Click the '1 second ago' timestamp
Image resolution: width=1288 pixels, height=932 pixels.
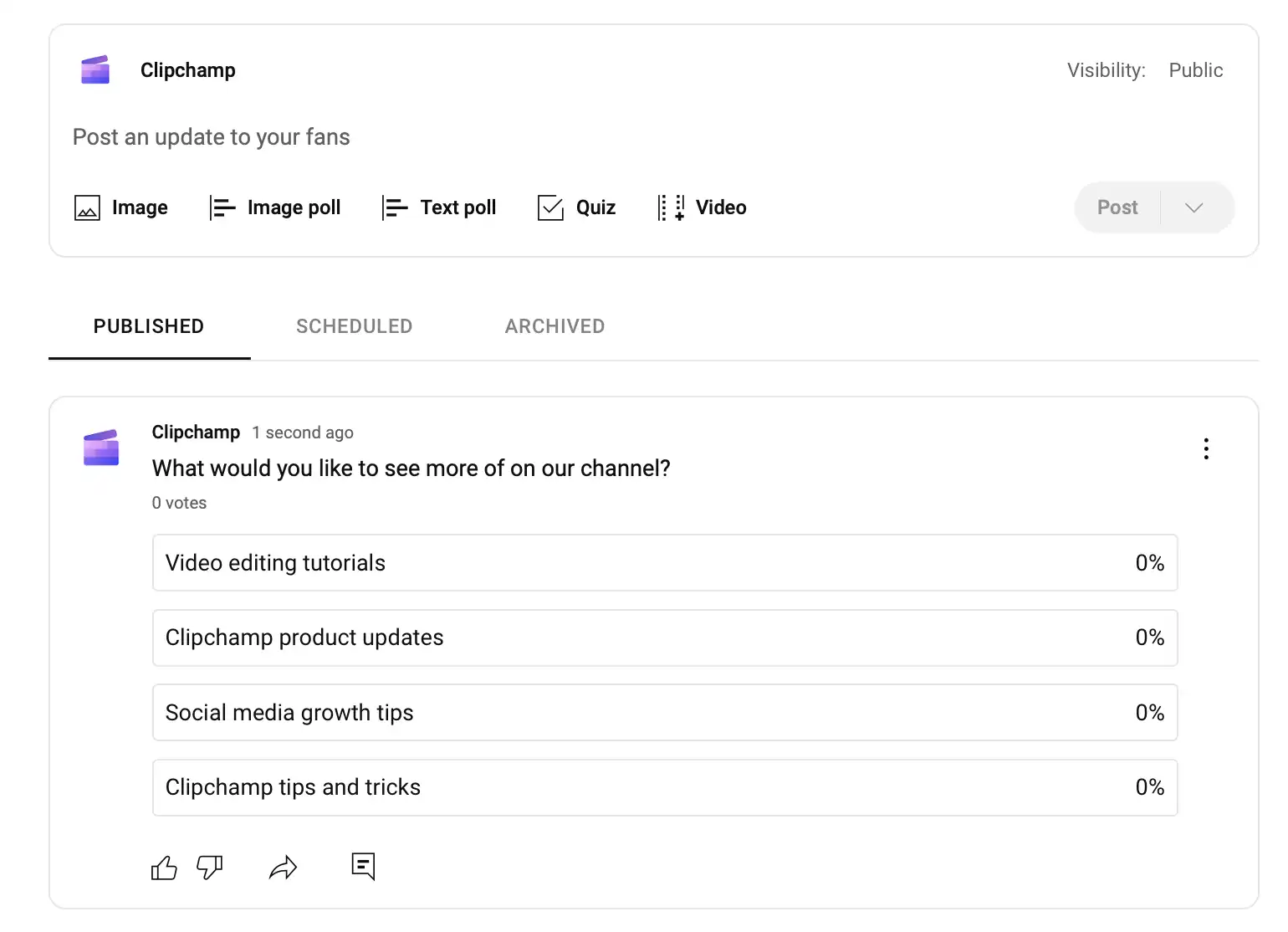pyautogui.click(x=303, y=433)
